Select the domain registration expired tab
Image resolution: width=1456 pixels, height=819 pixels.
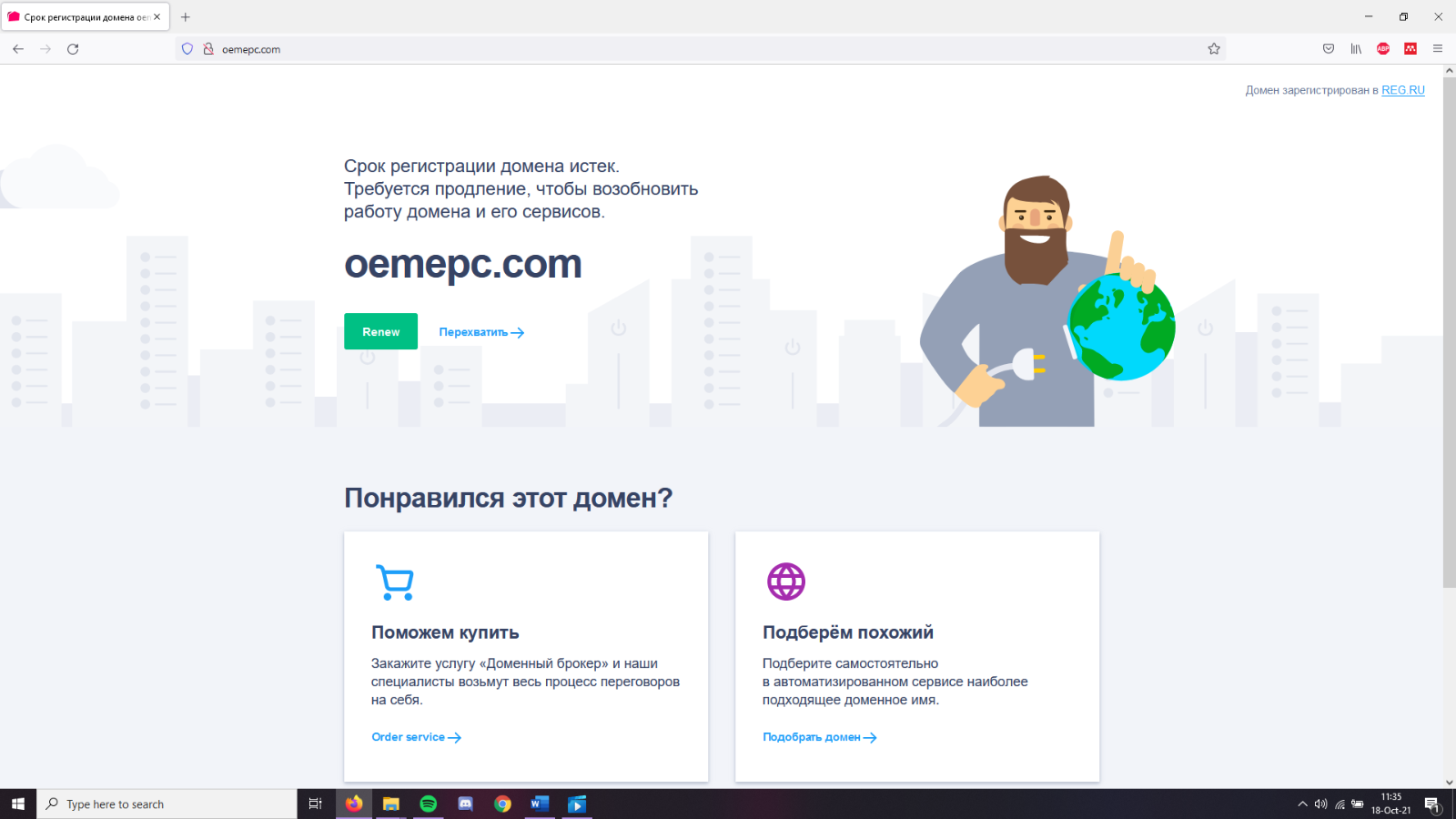coord(86,16)
